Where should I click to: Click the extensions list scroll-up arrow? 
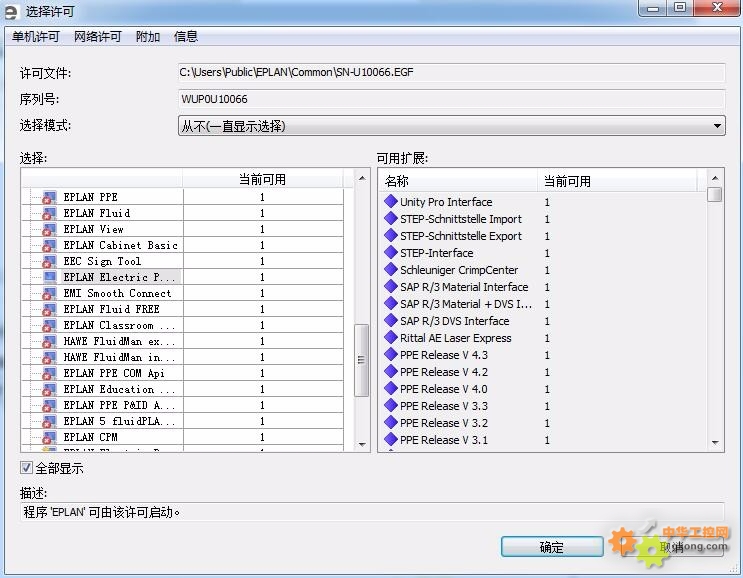pyautogui.click(x=715, y=179)
